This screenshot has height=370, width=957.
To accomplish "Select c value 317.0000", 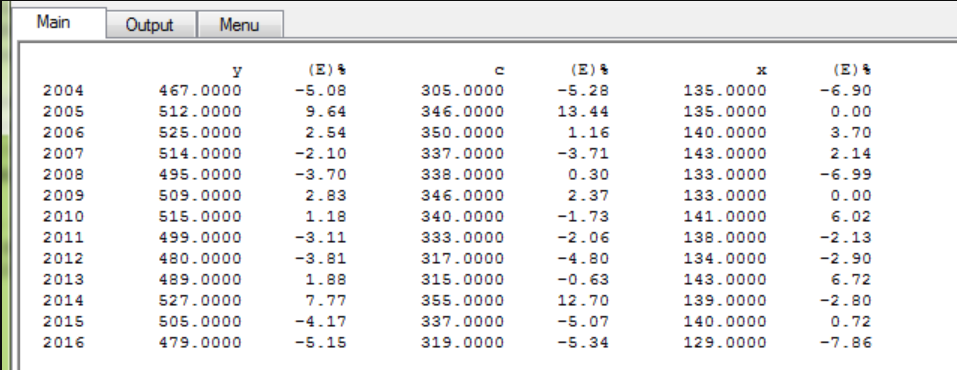I will [x=463, y=259].
